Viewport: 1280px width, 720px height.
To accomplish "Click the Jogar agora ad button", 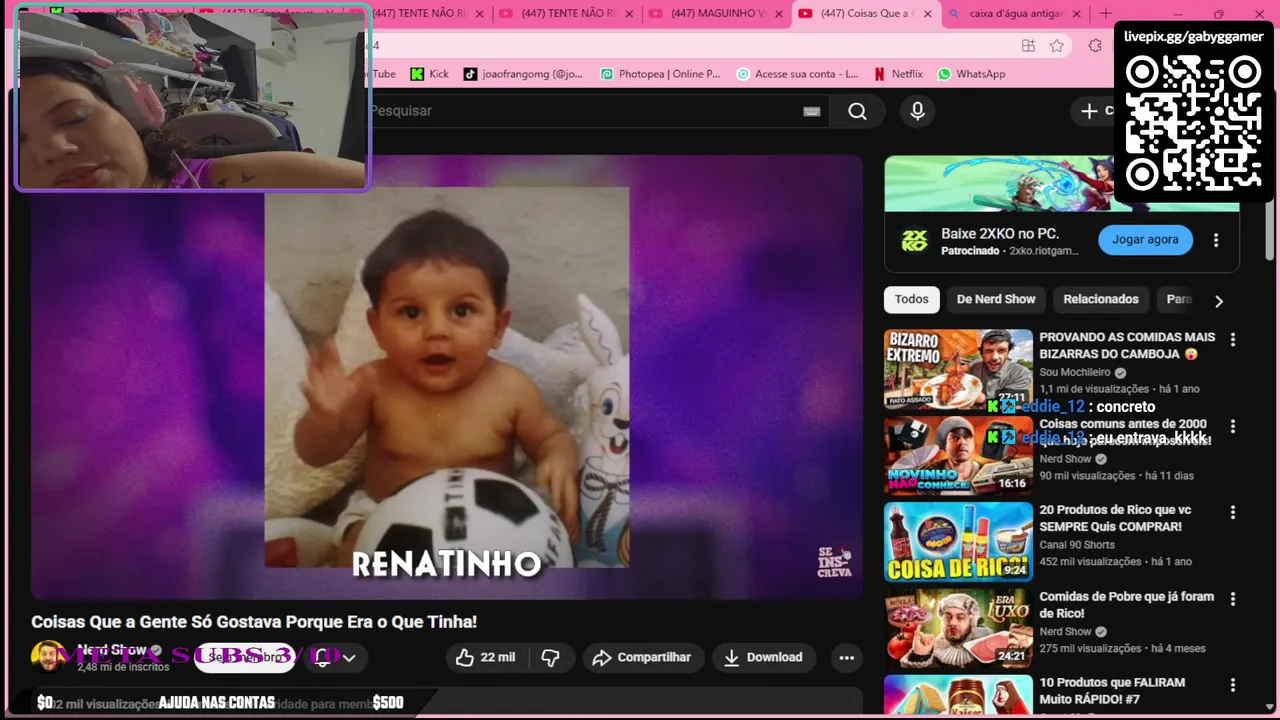I will pyautogui.click(x=1145, y=240).
